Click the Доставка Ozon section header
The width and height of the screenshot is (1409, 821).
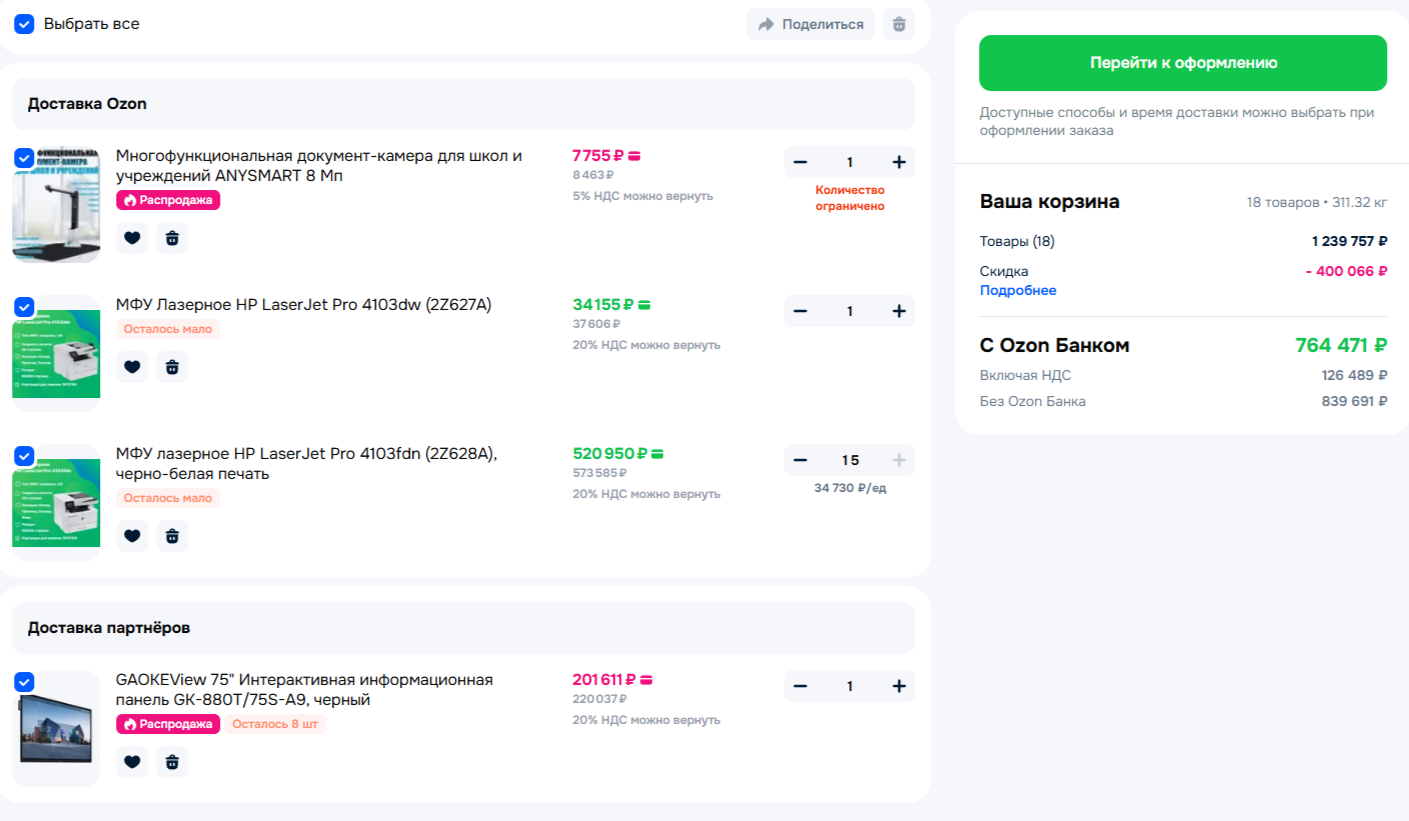pyautogui.click(x=464, y=104)
